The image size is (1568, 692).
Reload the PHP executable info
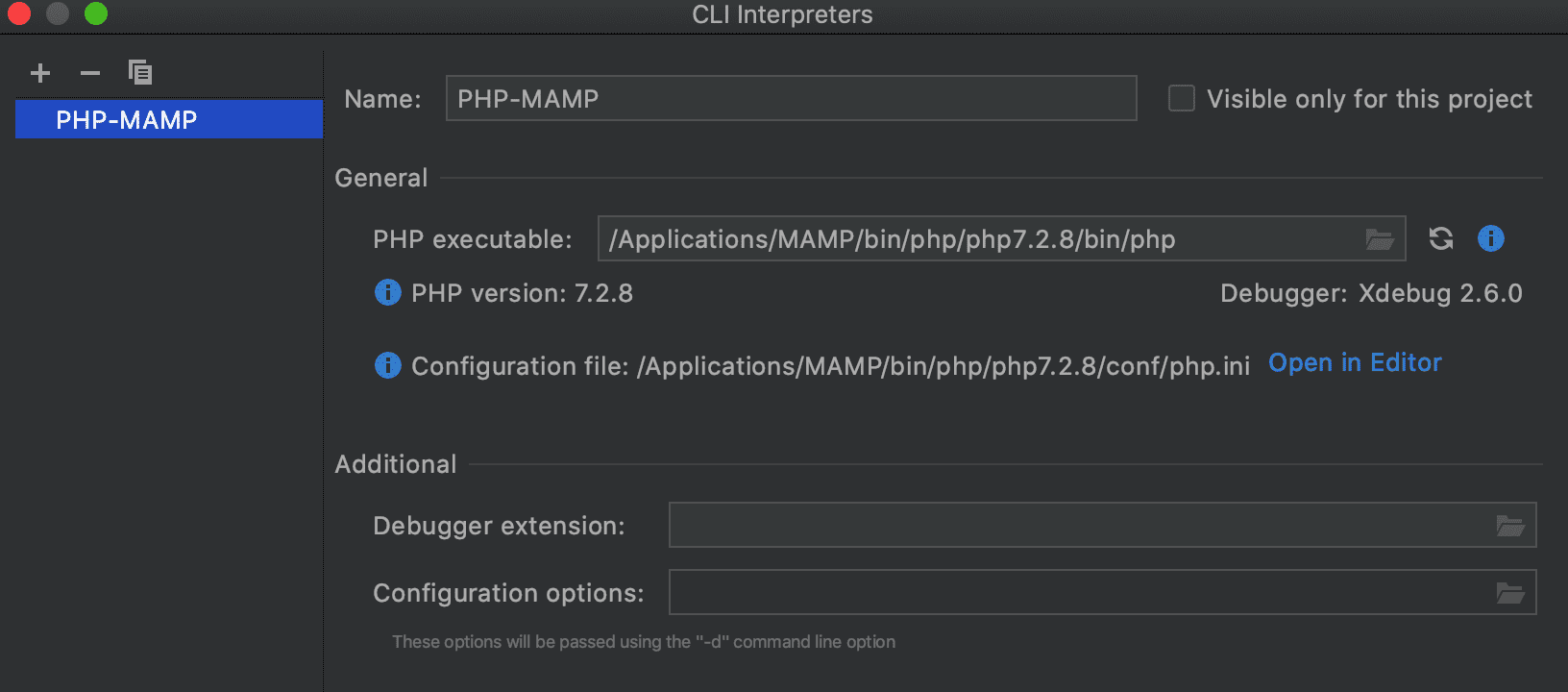[1440, 238]
